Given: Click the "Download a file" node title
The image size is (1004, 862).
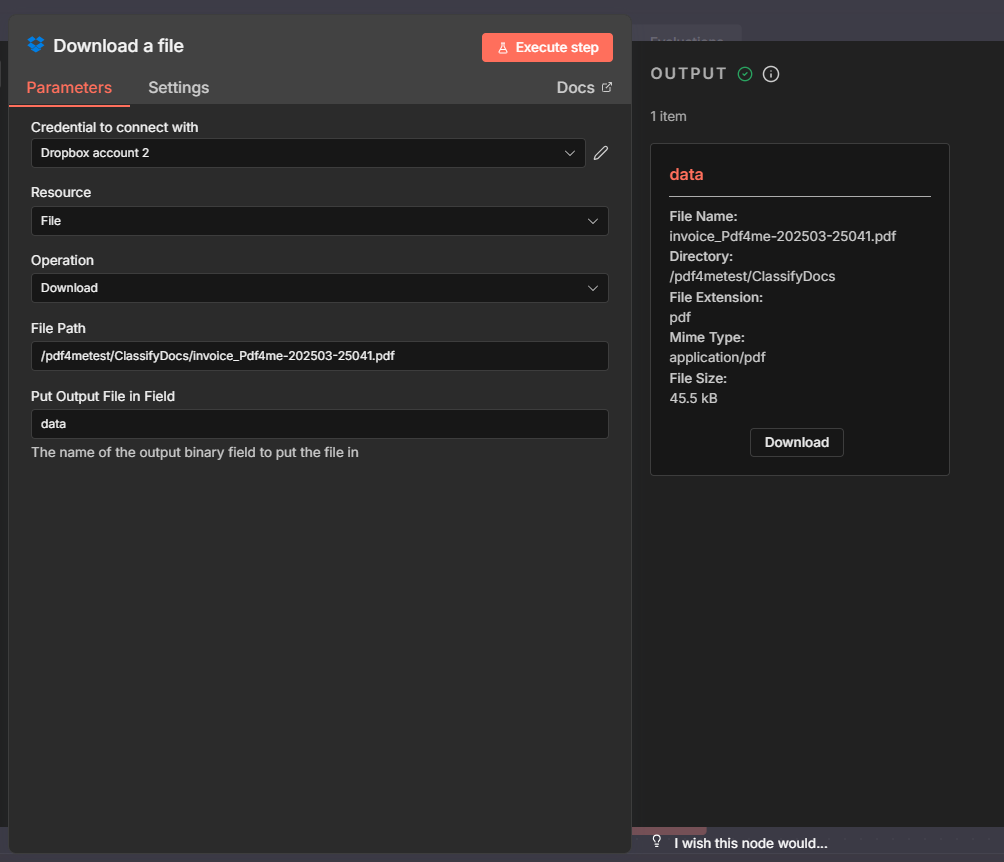Looking at the screenshot, I should tap(118, 46).
